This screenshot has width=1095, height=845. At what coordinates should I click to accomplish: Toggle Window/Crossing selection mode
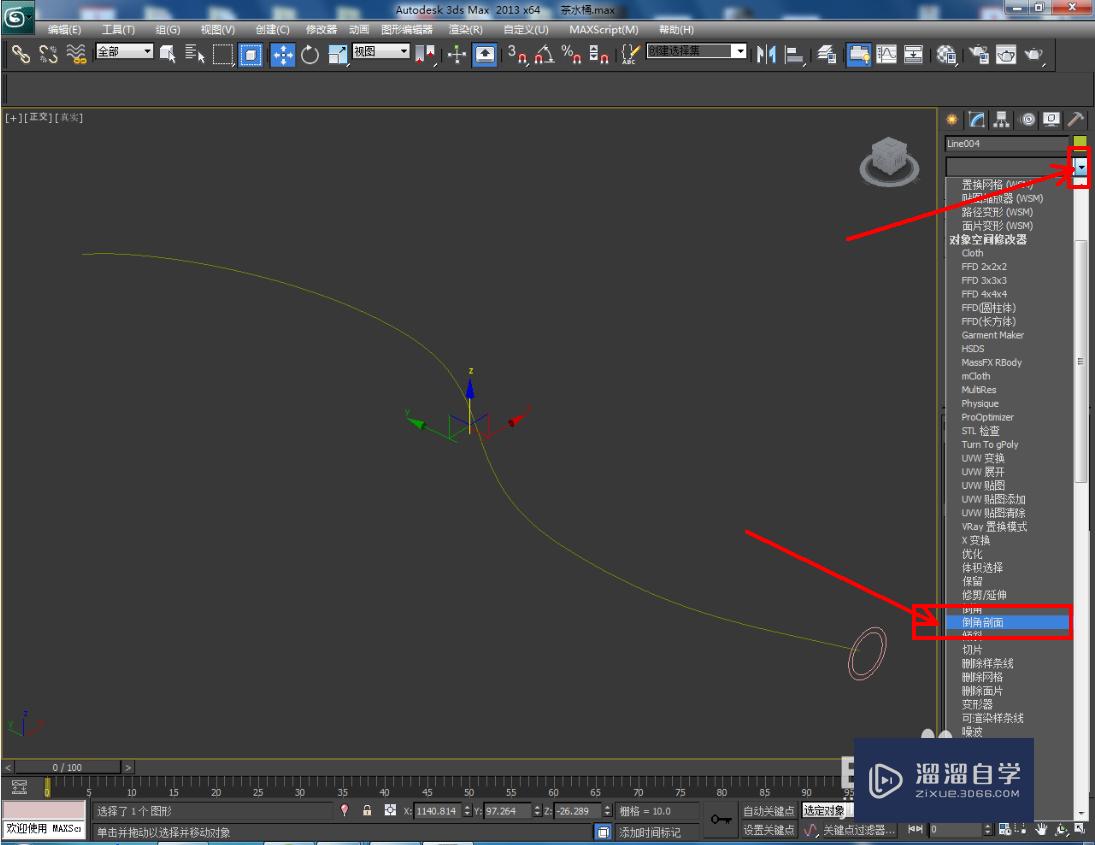tap(250, 54)
